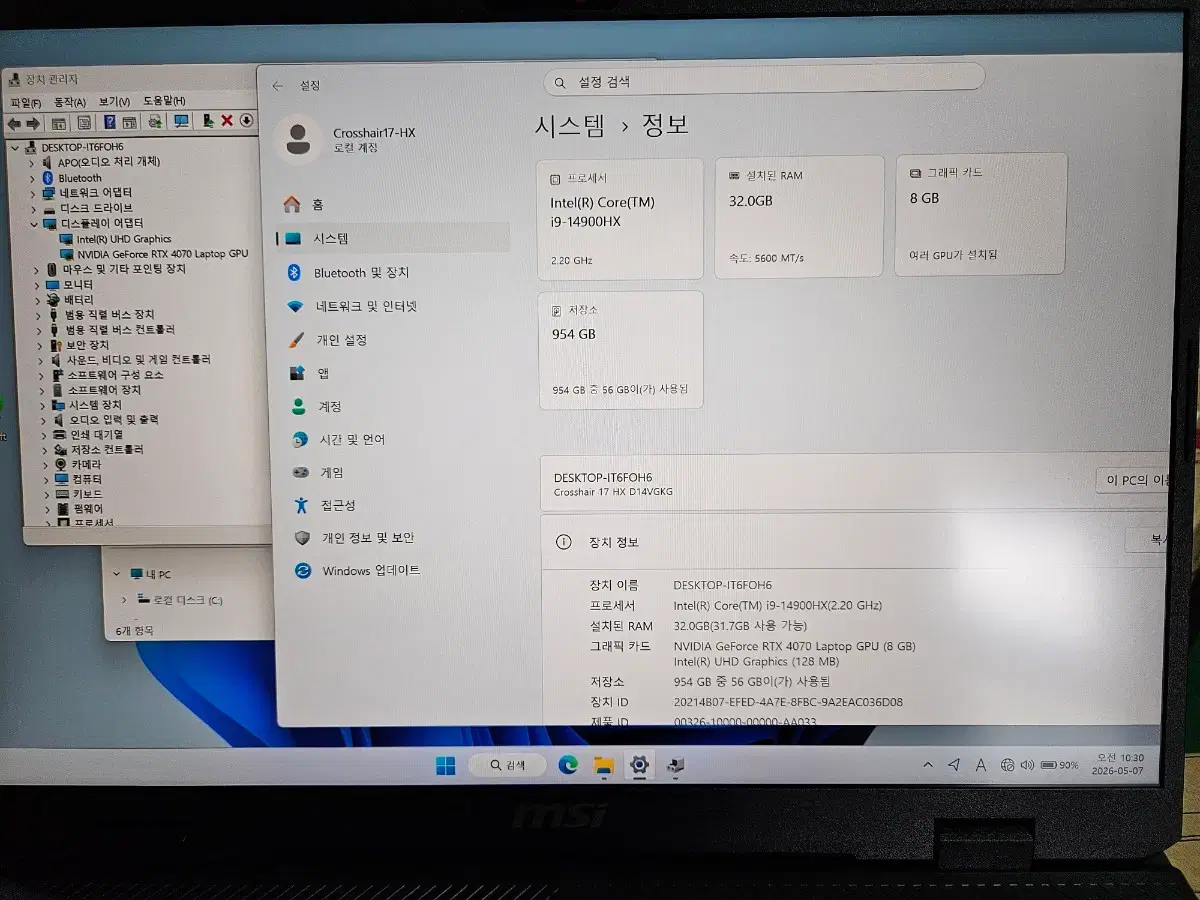
Task: Click the 그래픽 카드 8 GB card
Action: [981, 214]
